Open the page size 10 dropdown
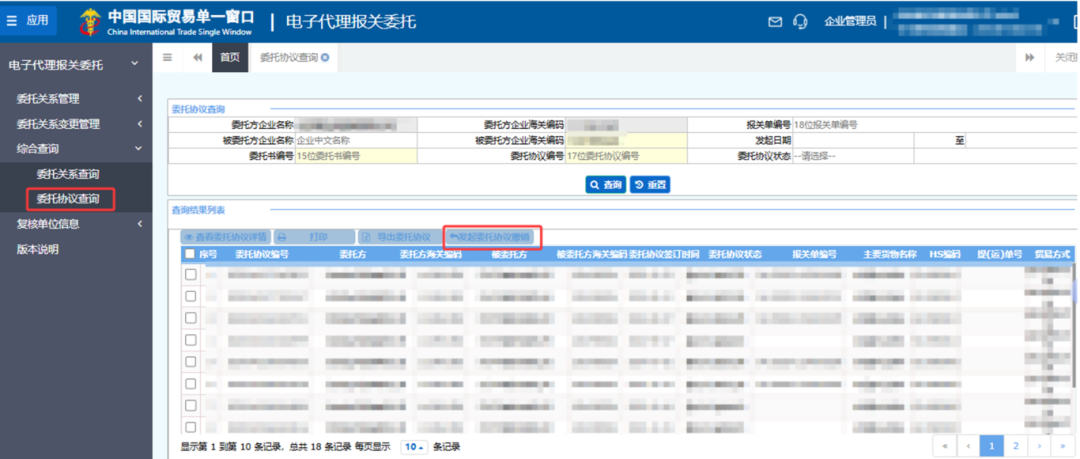This screenshot has height=459, width=1080. 414,447
